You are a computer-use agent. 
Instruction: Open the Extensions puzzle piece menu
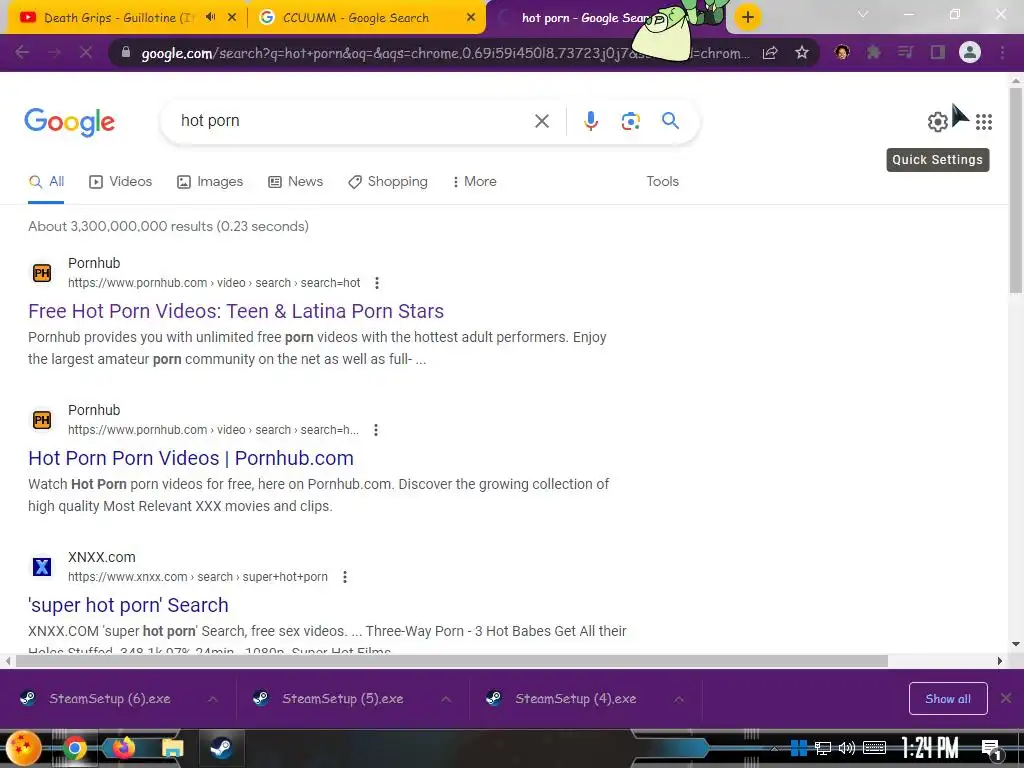873,52
